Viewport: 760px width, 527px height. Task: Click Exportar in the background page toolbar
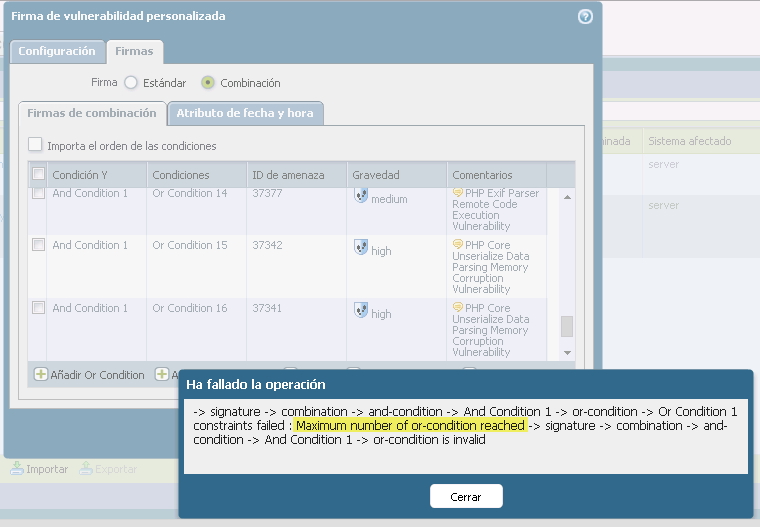tap(109, 469)
